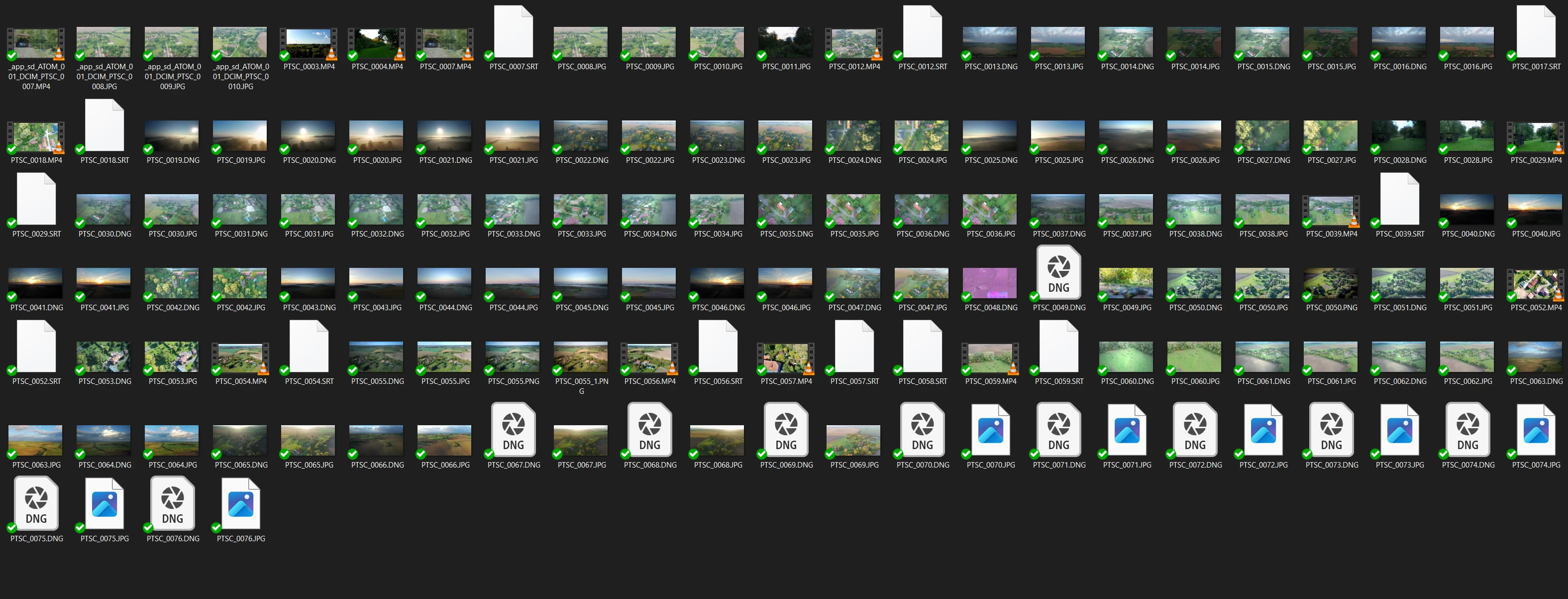Select the PTSC_0040.DNG sunset thumbnail
The image size is (1568, 599).
click(x=1467, y=209)
